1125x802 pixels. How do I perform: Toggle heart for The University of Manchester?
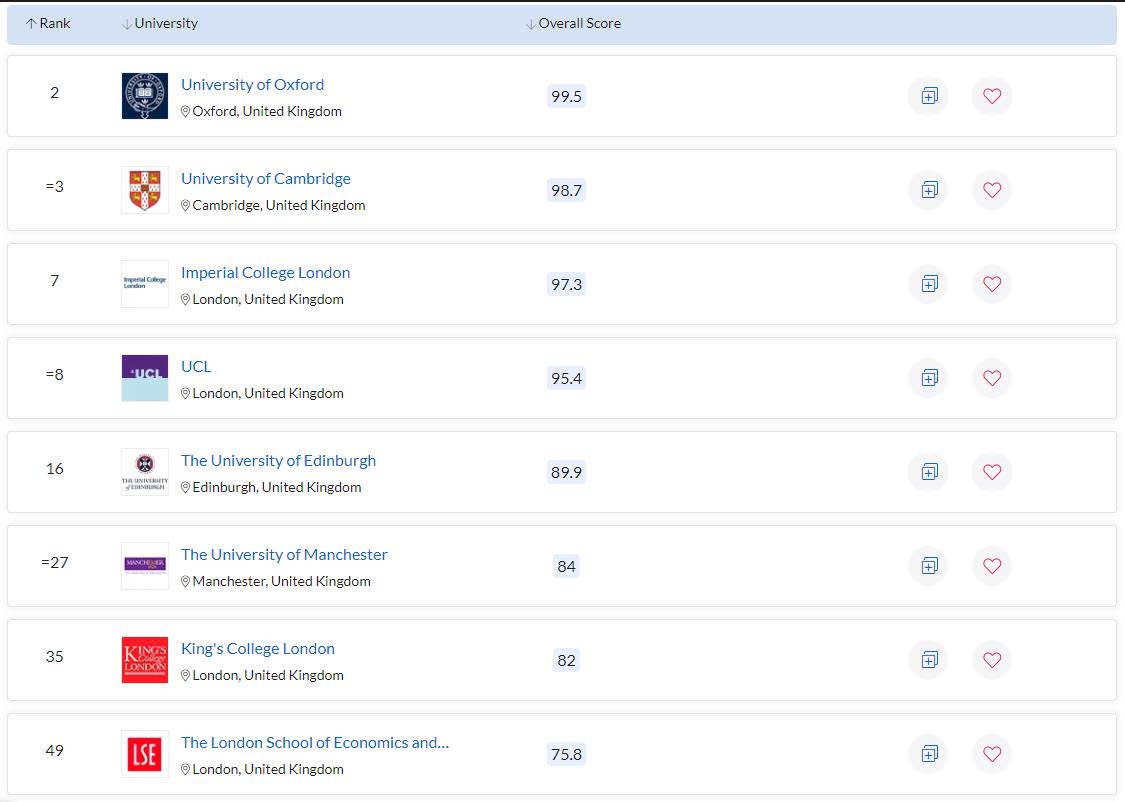pyautogui.click(x=992, y=566)
